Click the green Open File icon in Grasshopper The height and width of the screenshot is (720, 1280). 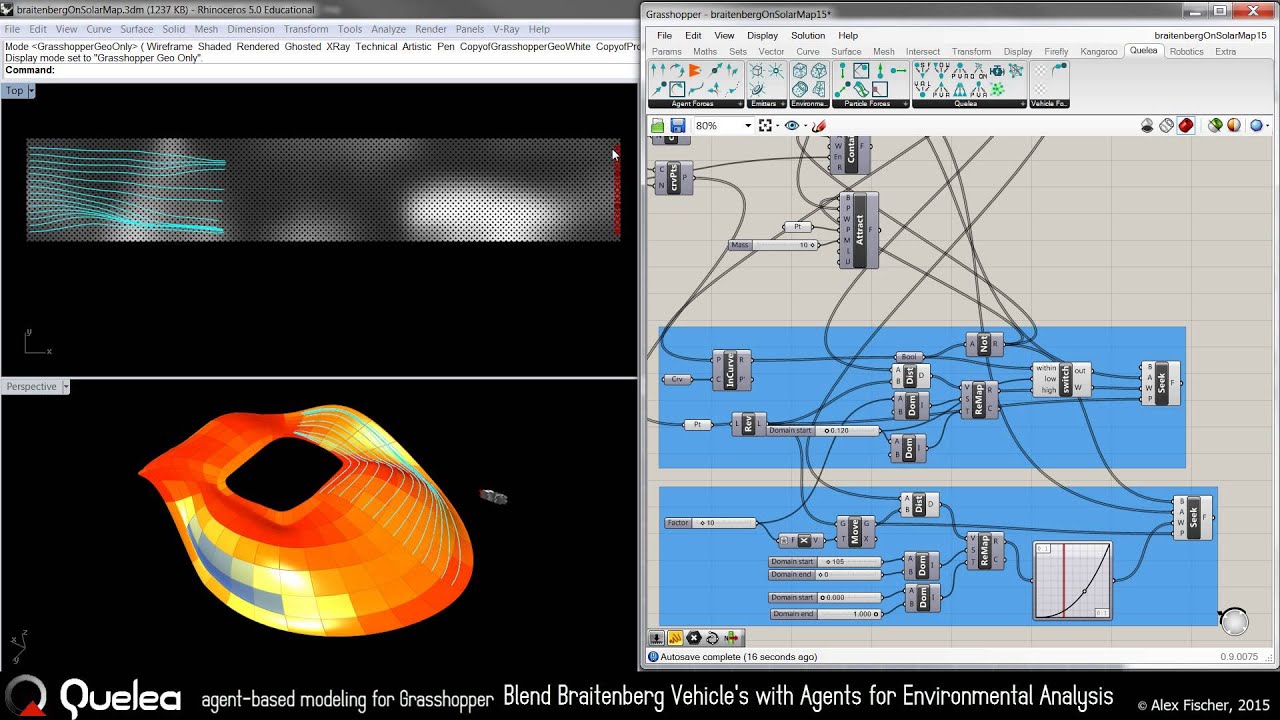coord(658,126)
